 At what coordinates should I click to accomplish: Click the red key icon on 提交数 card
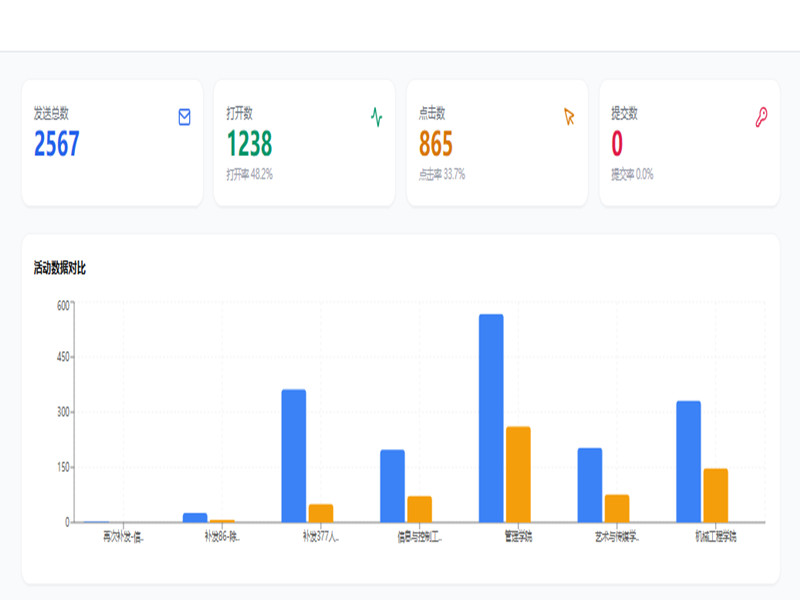[761, 117]
